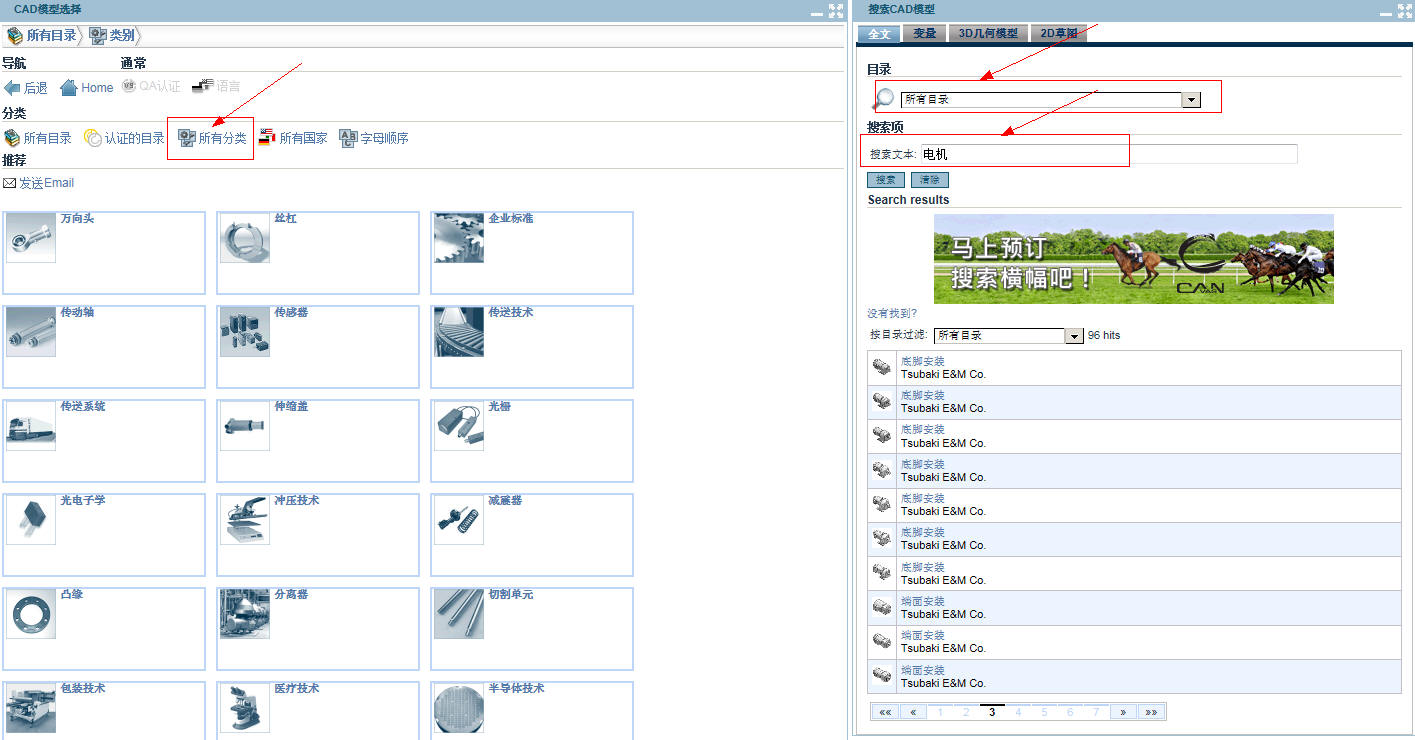Open the 2D草图 tab
Viewport: 1415px width, 740px height.
pyautogui.click(x=1059, y=33)
